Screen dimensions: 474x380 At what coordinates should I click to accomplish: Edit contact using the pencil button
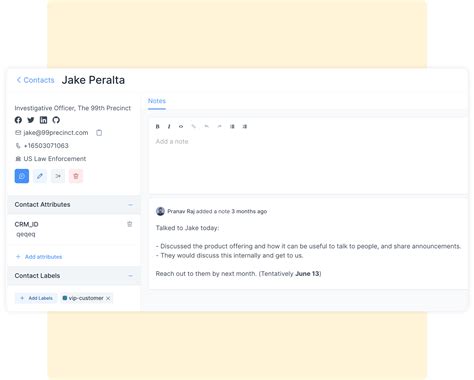coord(40,176)
